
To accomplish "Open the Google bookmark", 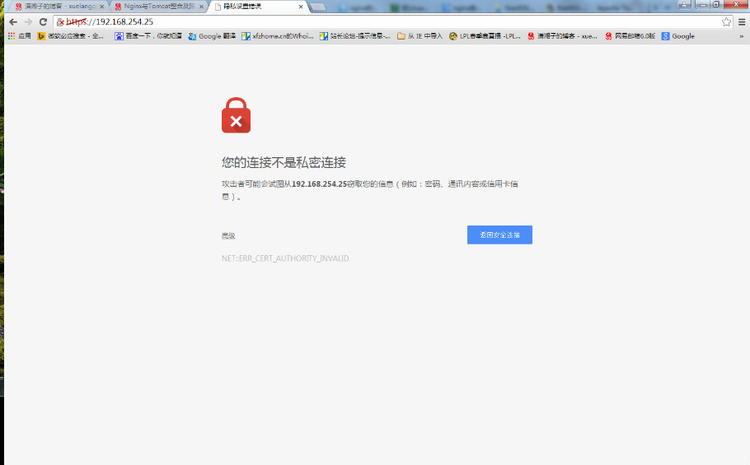I will (678, 36).
